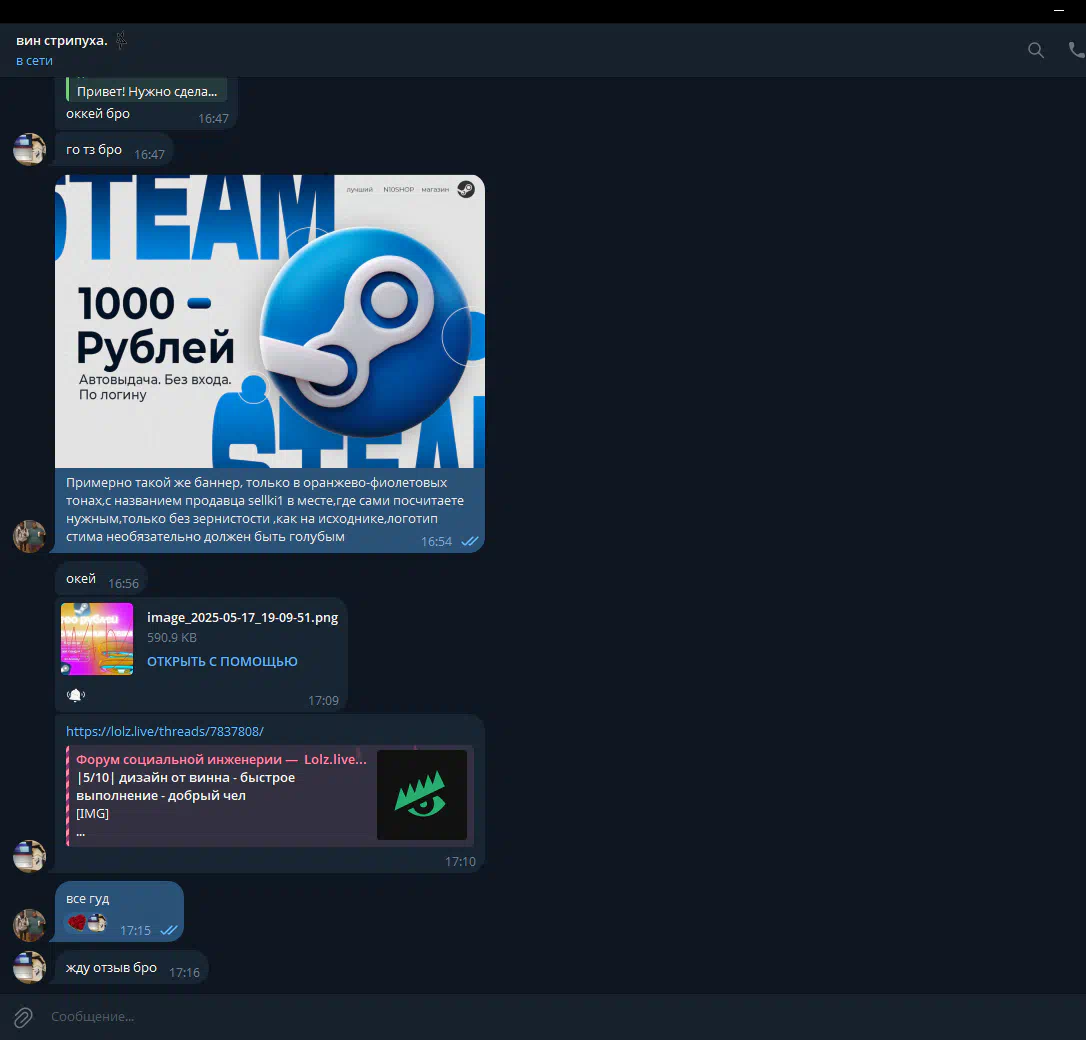
Task: Open the Steam 1000 Рублей banner image
Action: tap(270, 321)
